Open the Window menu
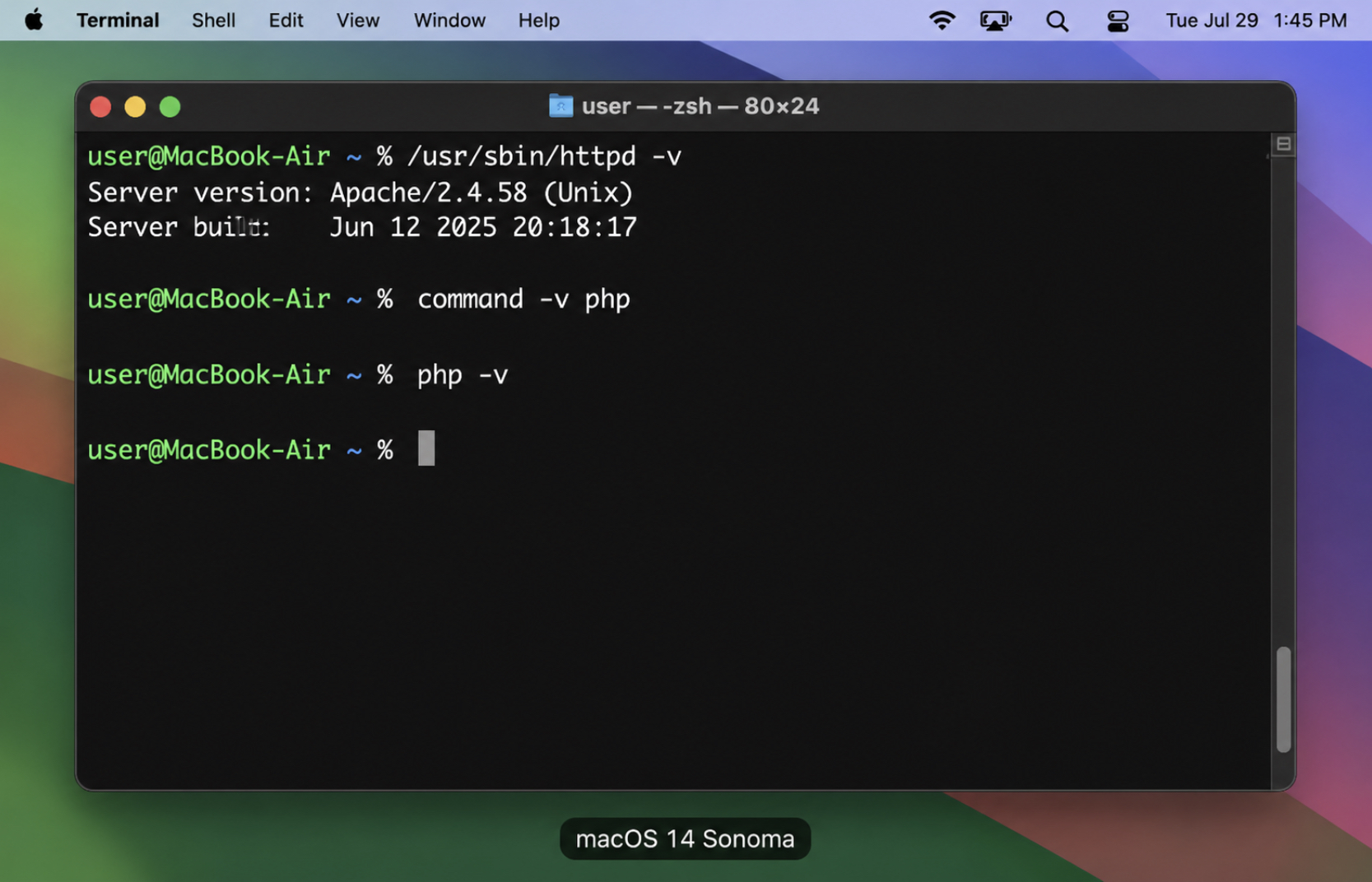 coord(449,20)
